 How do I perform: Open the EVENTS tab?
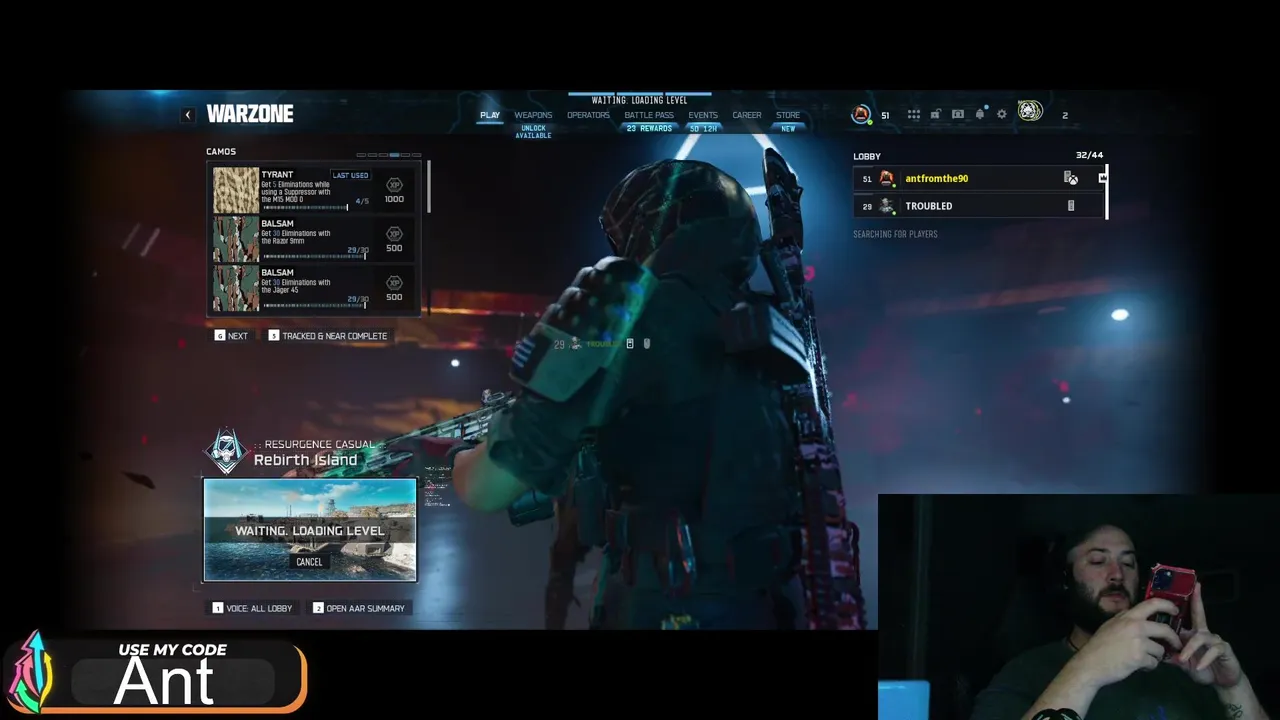[x=703, y=115]
